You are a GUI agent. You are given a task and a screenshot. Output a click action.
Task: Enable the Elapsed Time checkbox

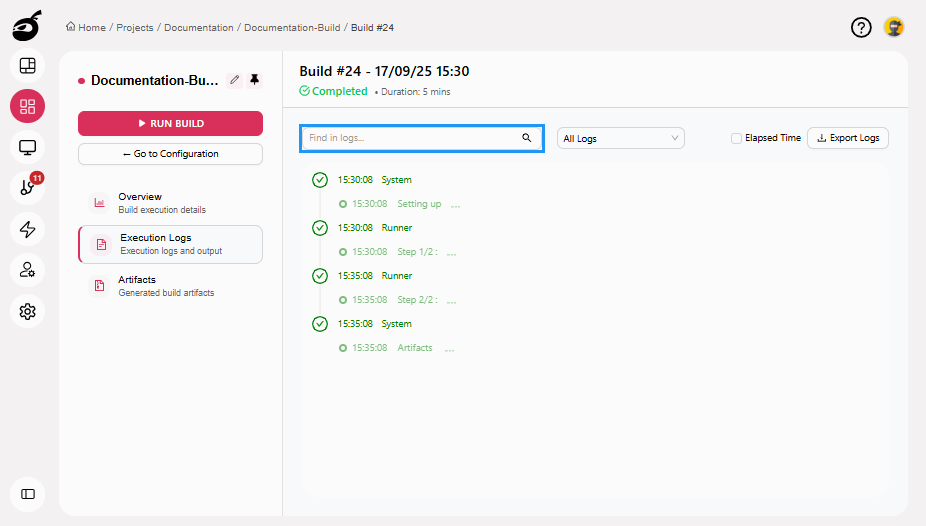[736, 138]
